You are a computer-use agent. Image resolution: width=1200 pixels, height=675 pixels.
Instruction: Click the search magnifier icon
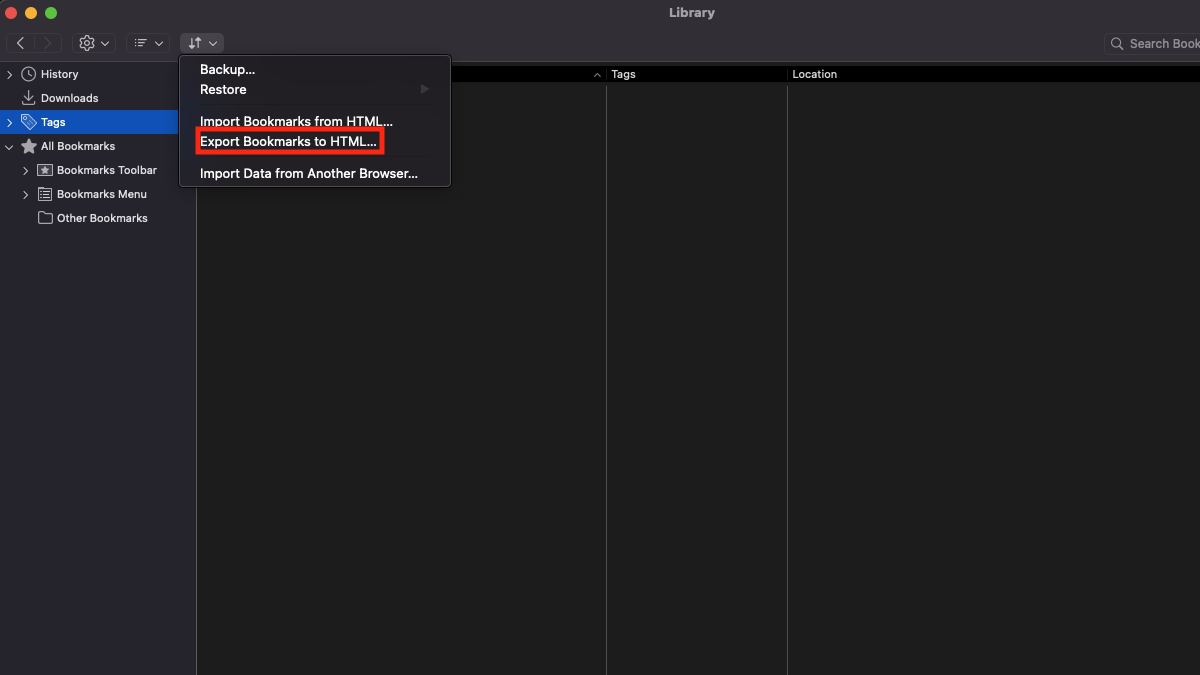pos(1117,44)
